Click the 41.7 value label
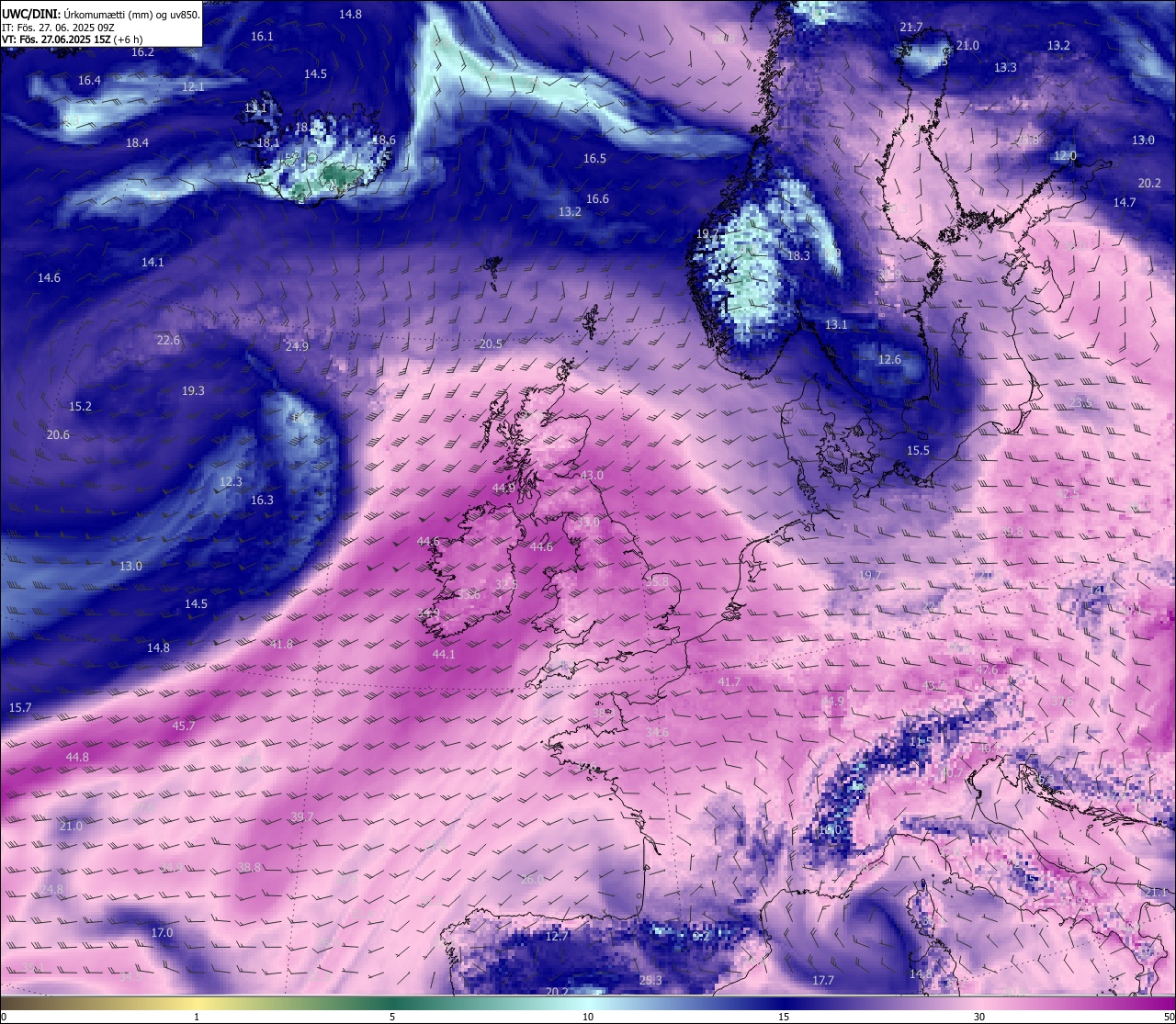 pyautogui.click(x=729, y=682)
